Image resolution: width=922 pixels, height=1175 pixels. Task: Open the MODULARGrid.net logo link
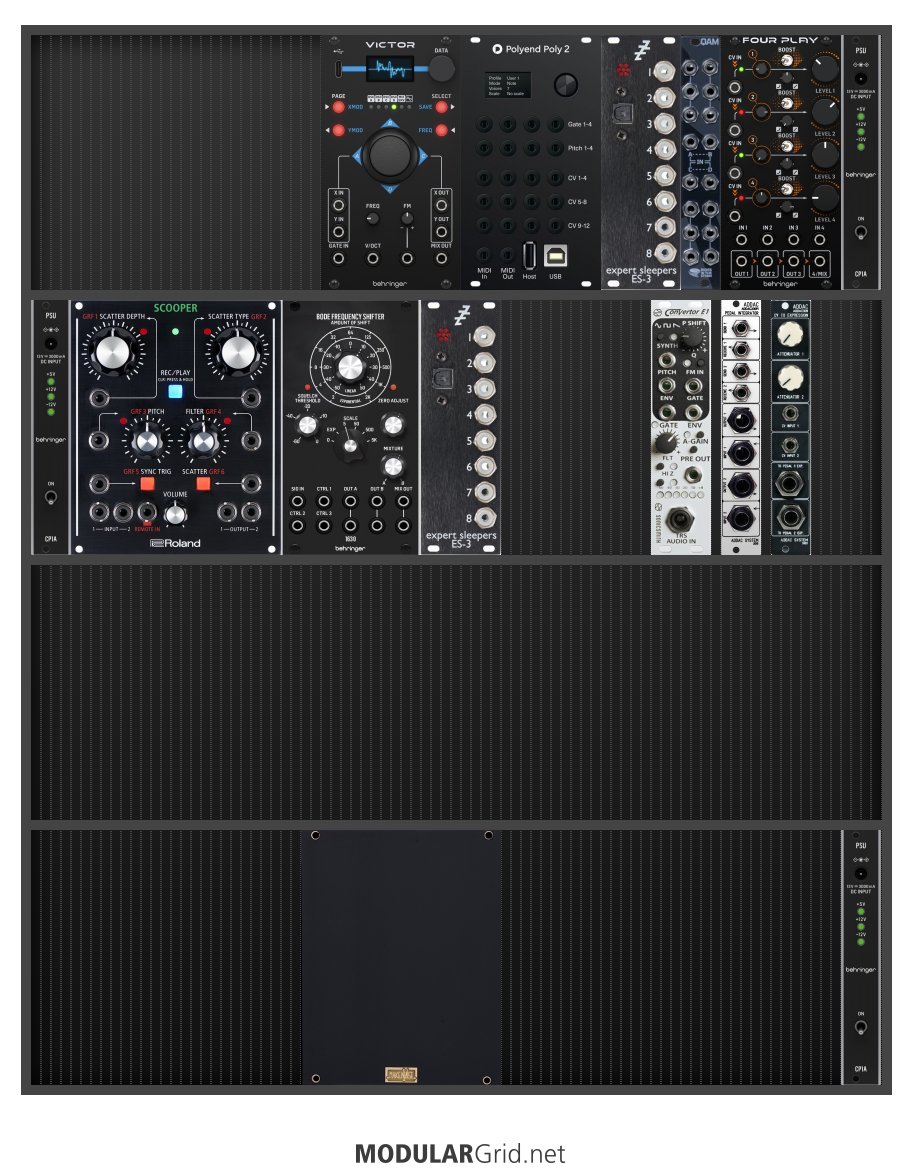coord(460,1153)
